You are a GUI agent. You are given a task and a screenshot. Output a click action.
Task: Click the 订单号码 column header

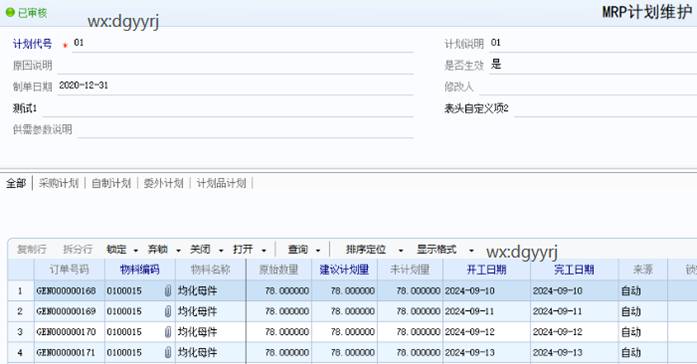tap(69, 270)
